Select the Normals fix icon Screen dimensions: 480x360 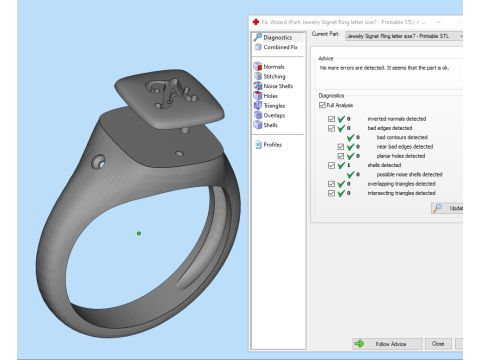click(258, 66)
